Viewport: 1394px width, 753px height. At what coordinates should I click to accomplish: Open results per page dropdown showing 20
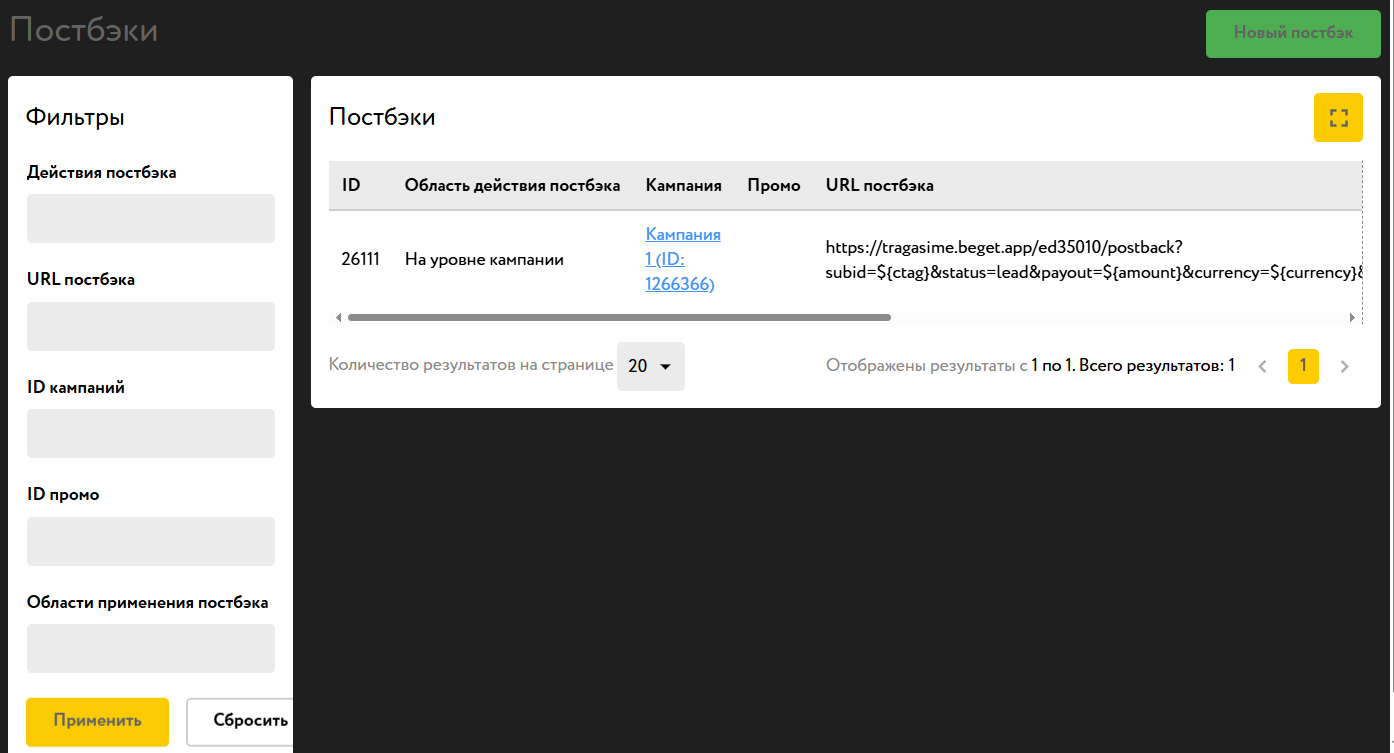[x=651, y=366]
